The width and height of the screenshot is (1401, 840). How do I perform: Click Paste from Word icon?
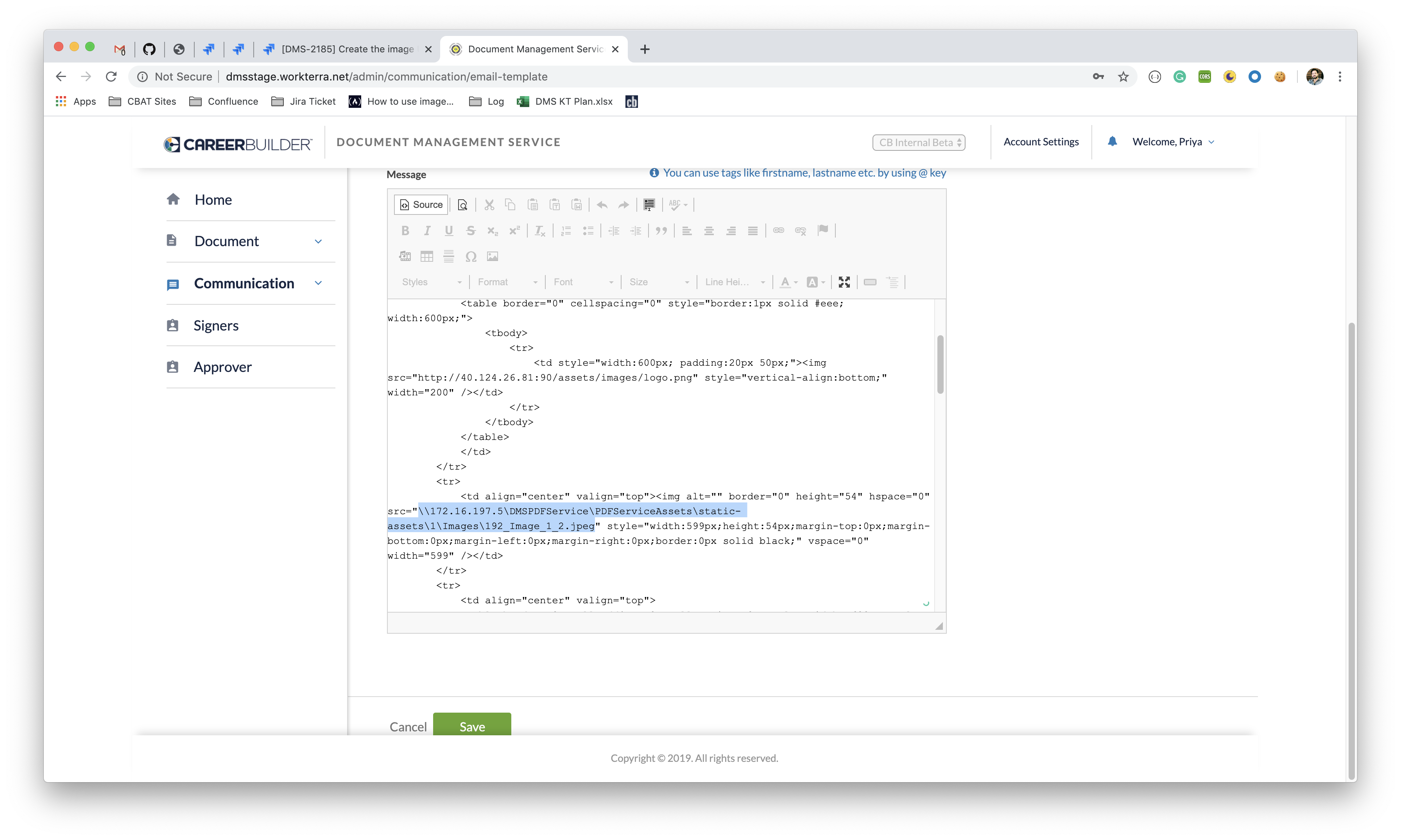577,204
